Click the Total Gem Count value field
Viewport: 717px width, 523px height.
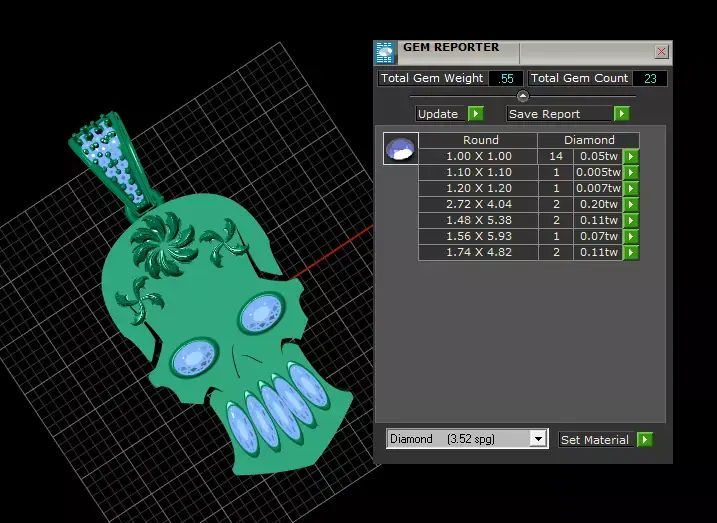(x=650, y=79)
